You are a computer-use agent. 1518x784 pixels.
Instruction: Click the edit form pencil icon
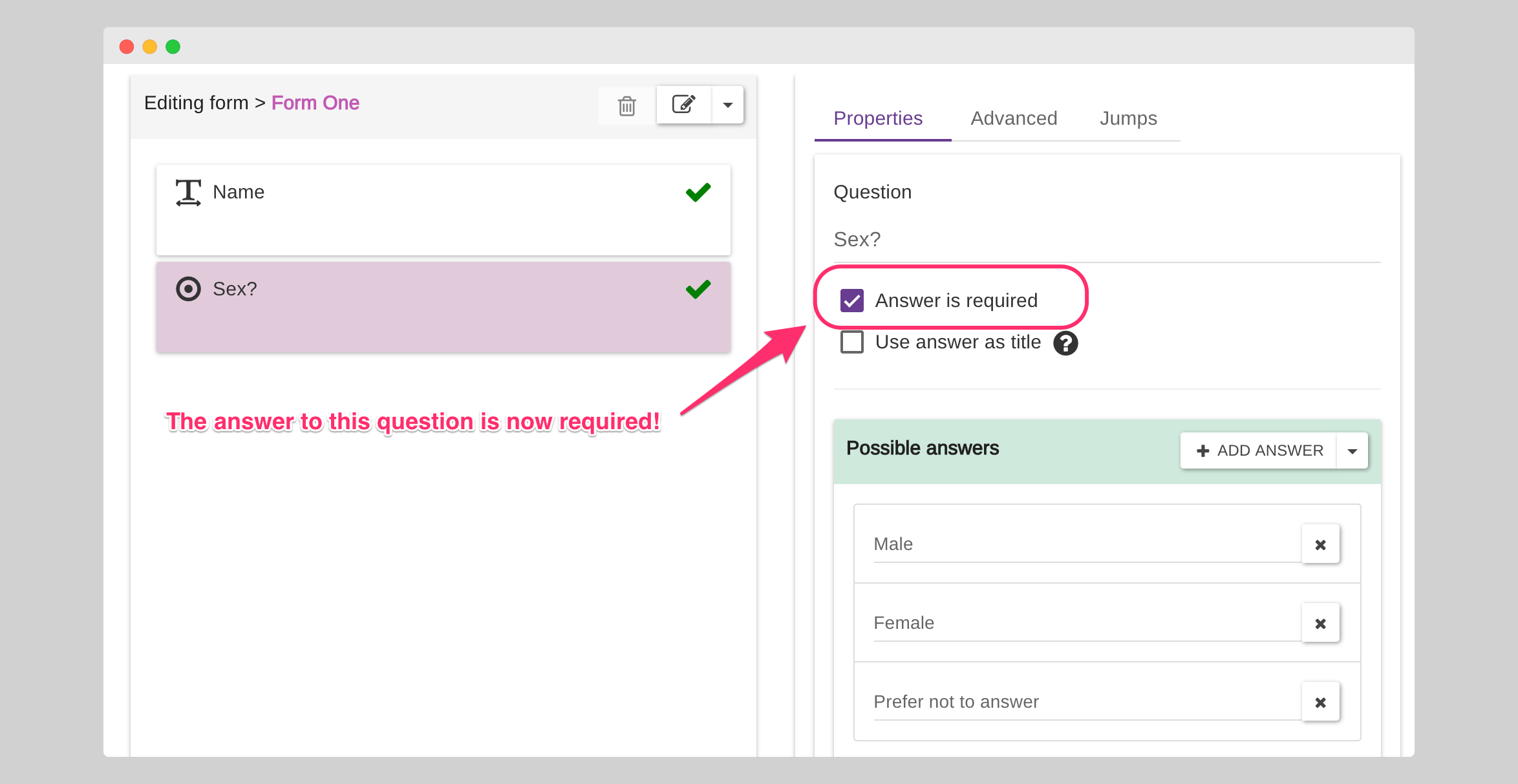(683, 105)
